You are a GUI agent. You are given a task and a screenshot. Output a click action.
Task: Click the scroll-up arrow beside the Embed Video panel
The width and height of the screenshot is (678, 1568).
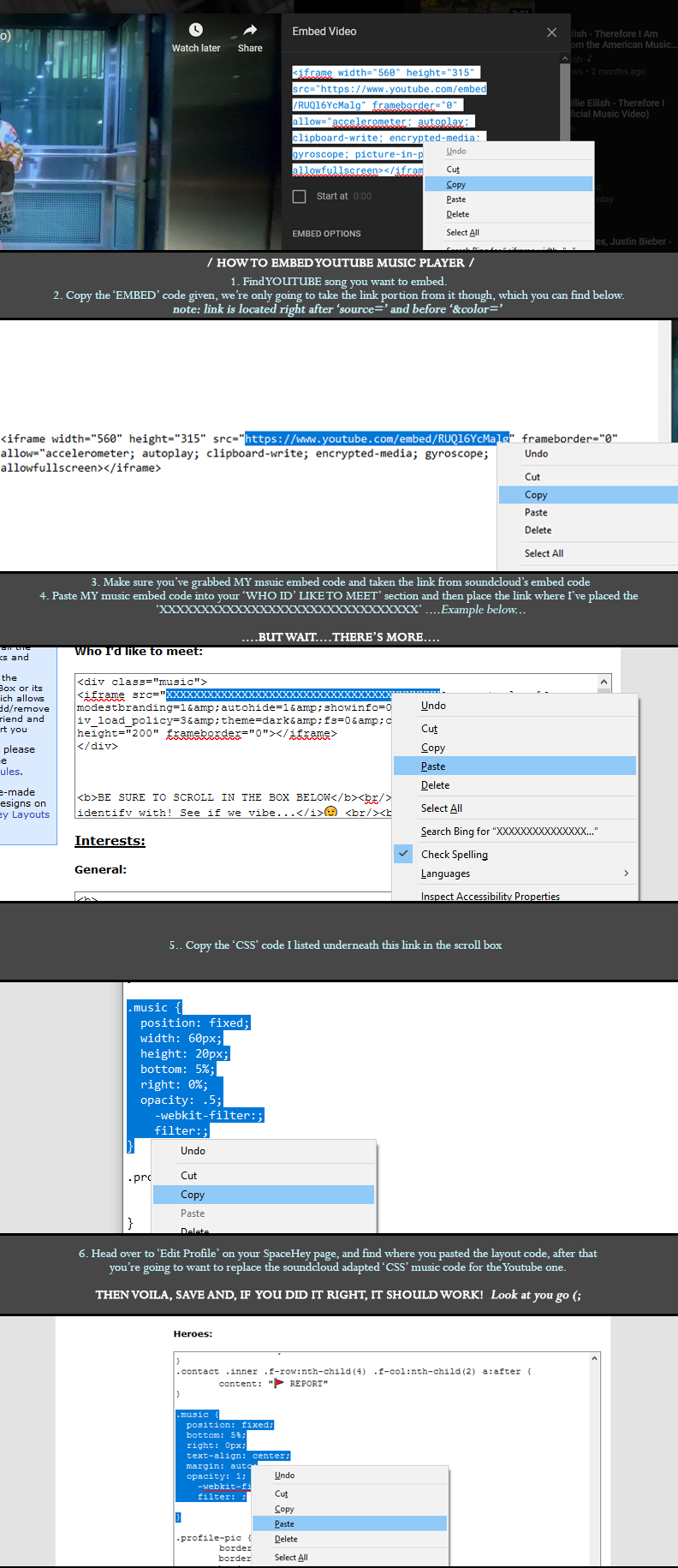click(x=565, y=59)
